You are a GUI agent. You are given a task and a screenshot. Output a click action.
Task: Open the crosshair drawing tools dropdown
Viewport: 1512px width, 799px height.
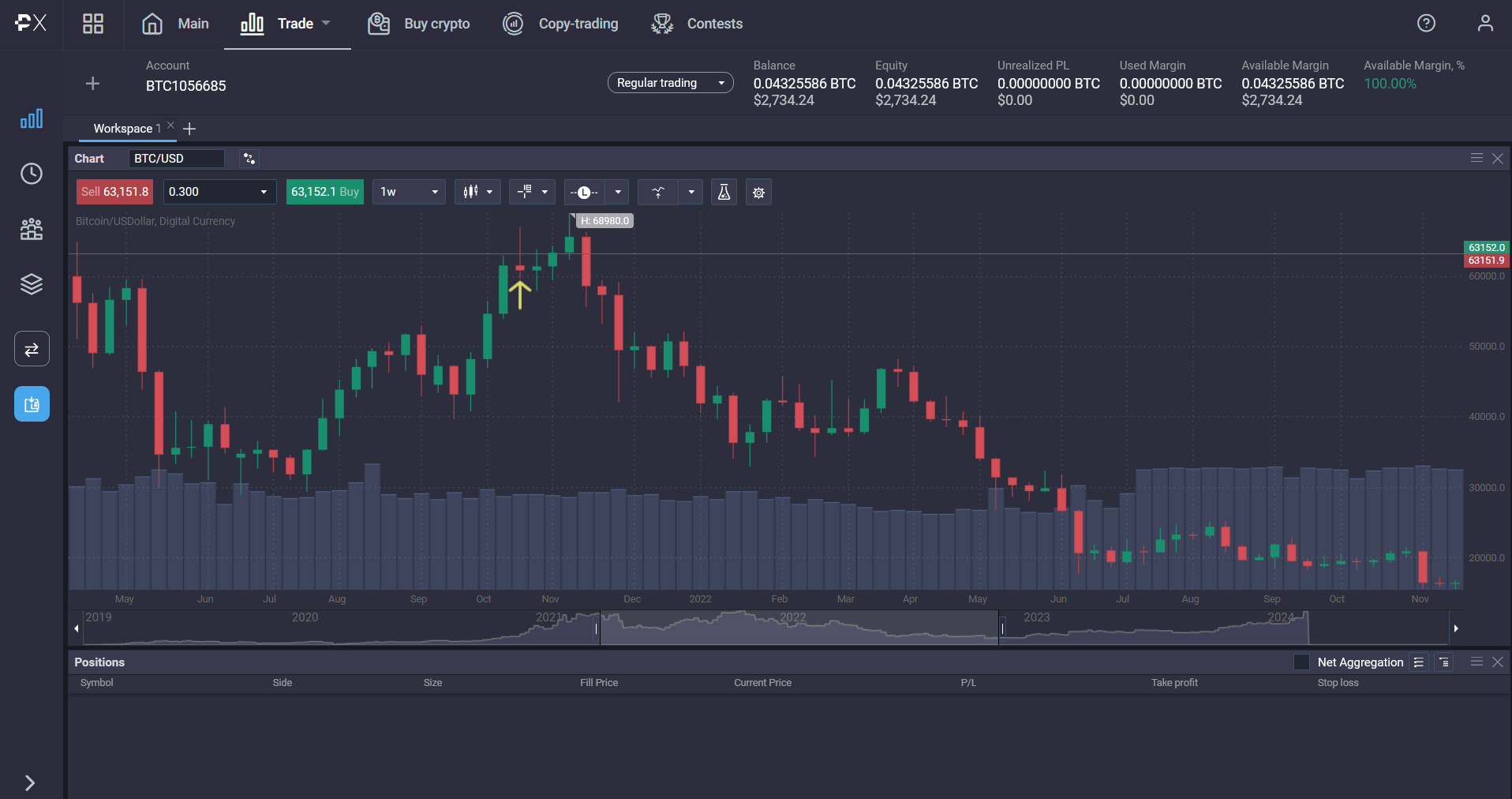click(x=532, y=192)
